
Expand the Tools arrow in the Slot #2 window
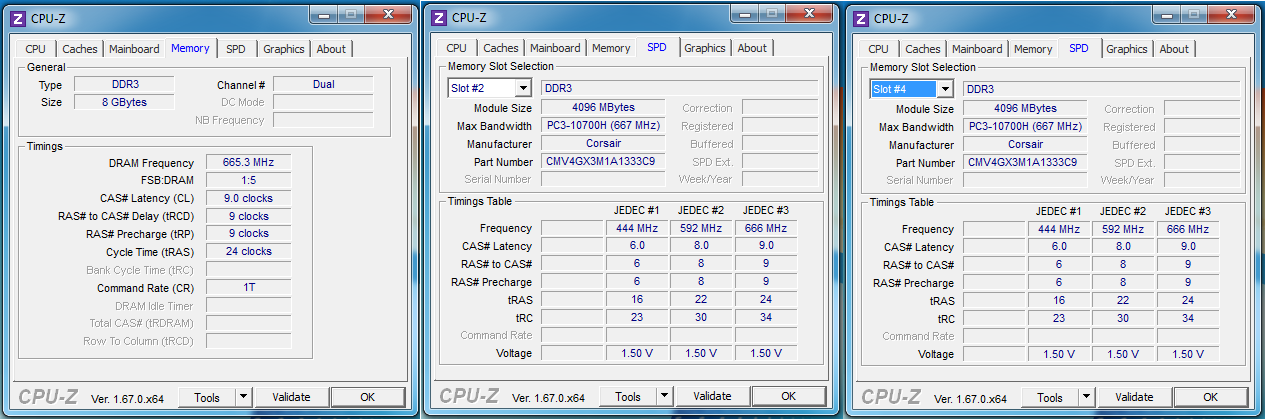pyautogui.click(x=664, y=397)
